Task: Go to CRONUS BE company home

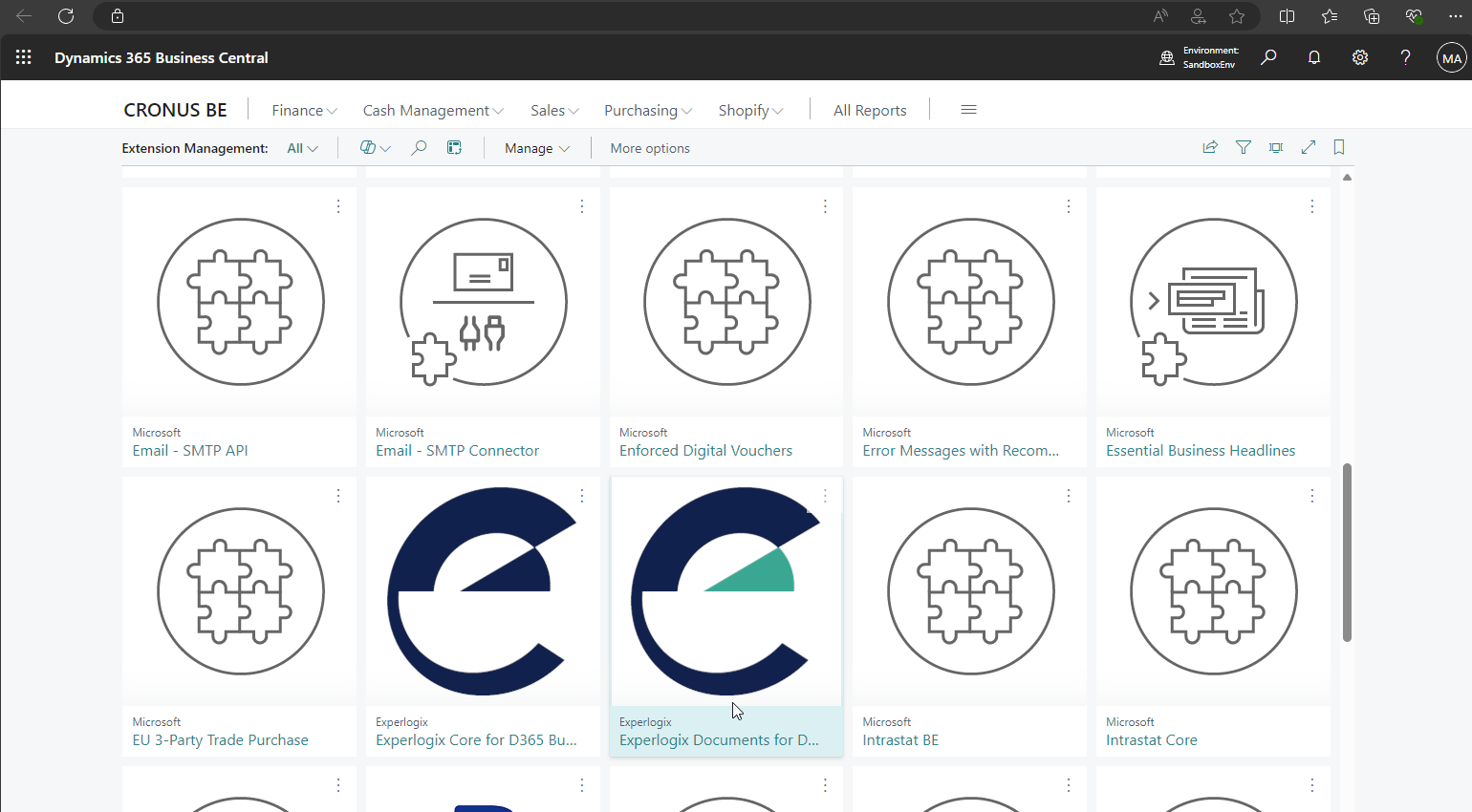Action: click(175, 110)
